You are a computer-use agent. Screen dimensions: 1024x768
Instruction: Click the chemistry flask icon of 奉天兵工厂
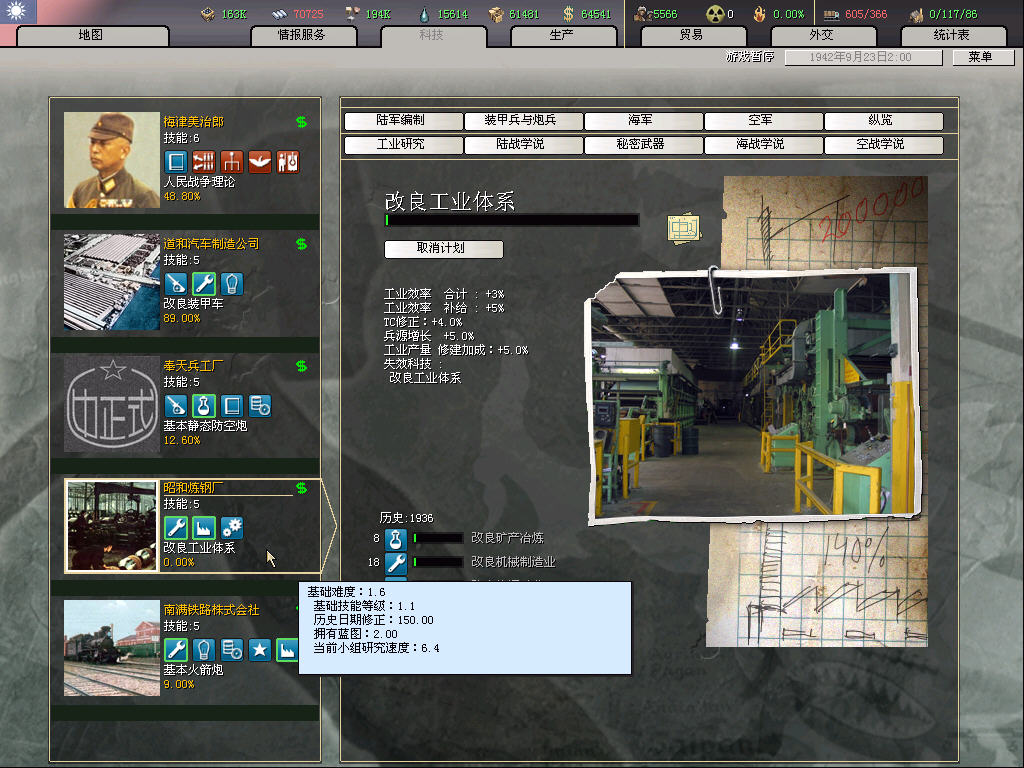coord(204,406)
